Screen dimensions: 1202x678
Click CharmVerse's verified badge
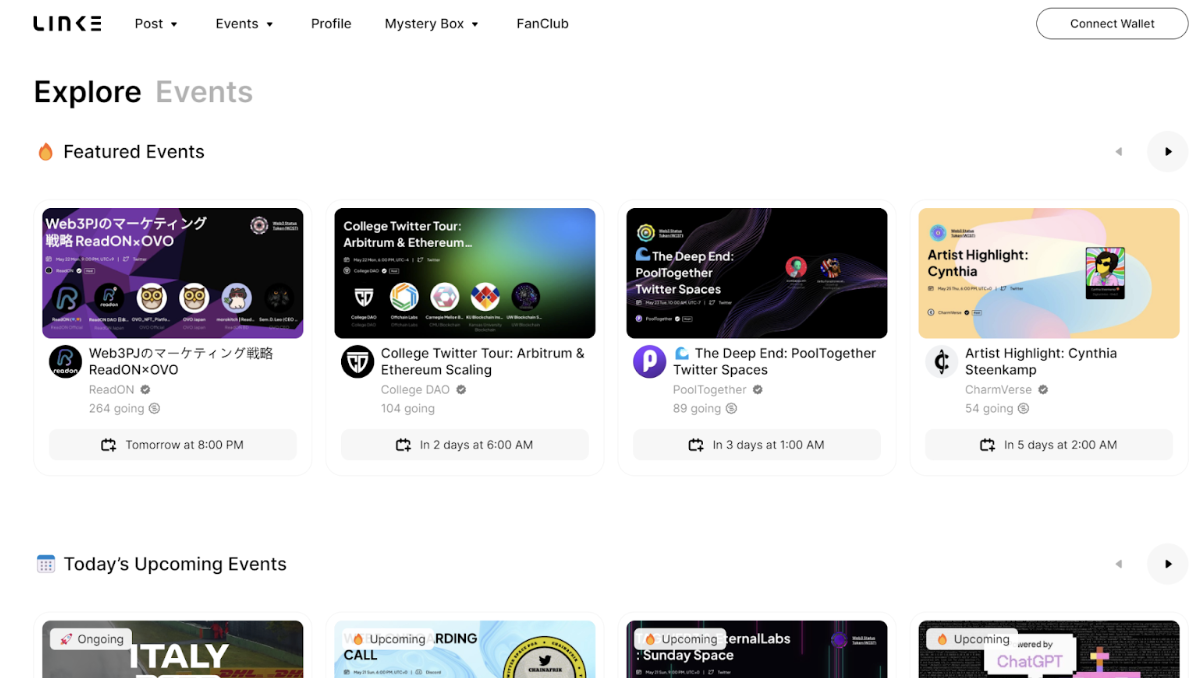point(1043,390)
